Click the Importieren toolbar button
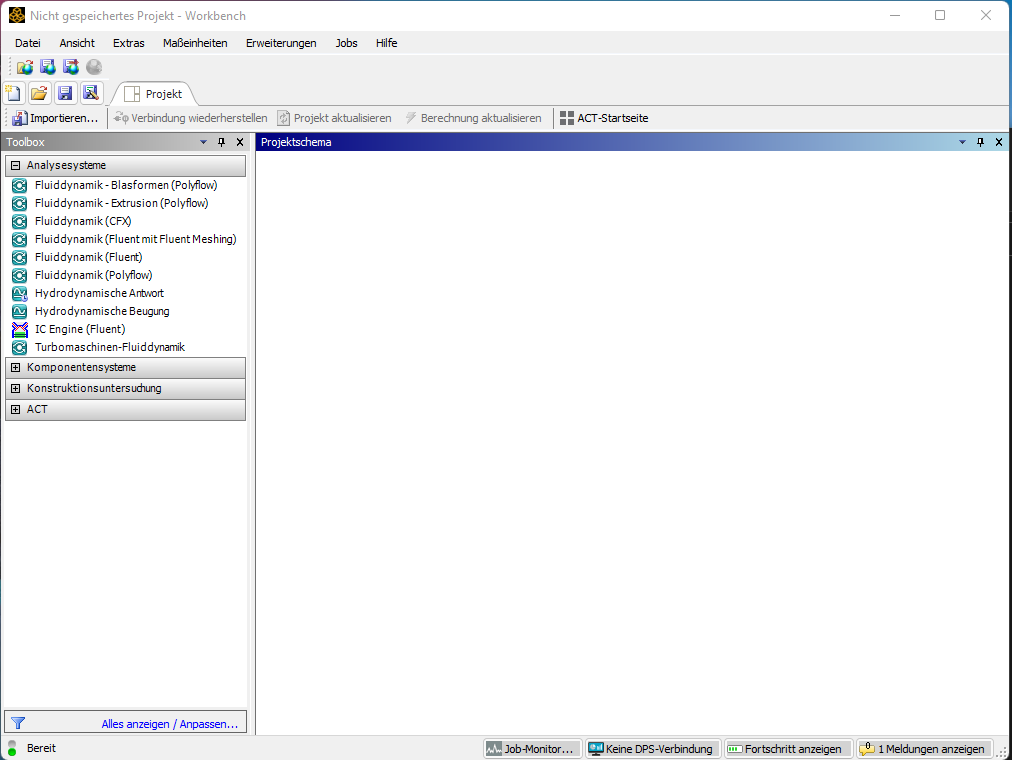The width and height of the screenshot is (1012, 760). [56, 118]
